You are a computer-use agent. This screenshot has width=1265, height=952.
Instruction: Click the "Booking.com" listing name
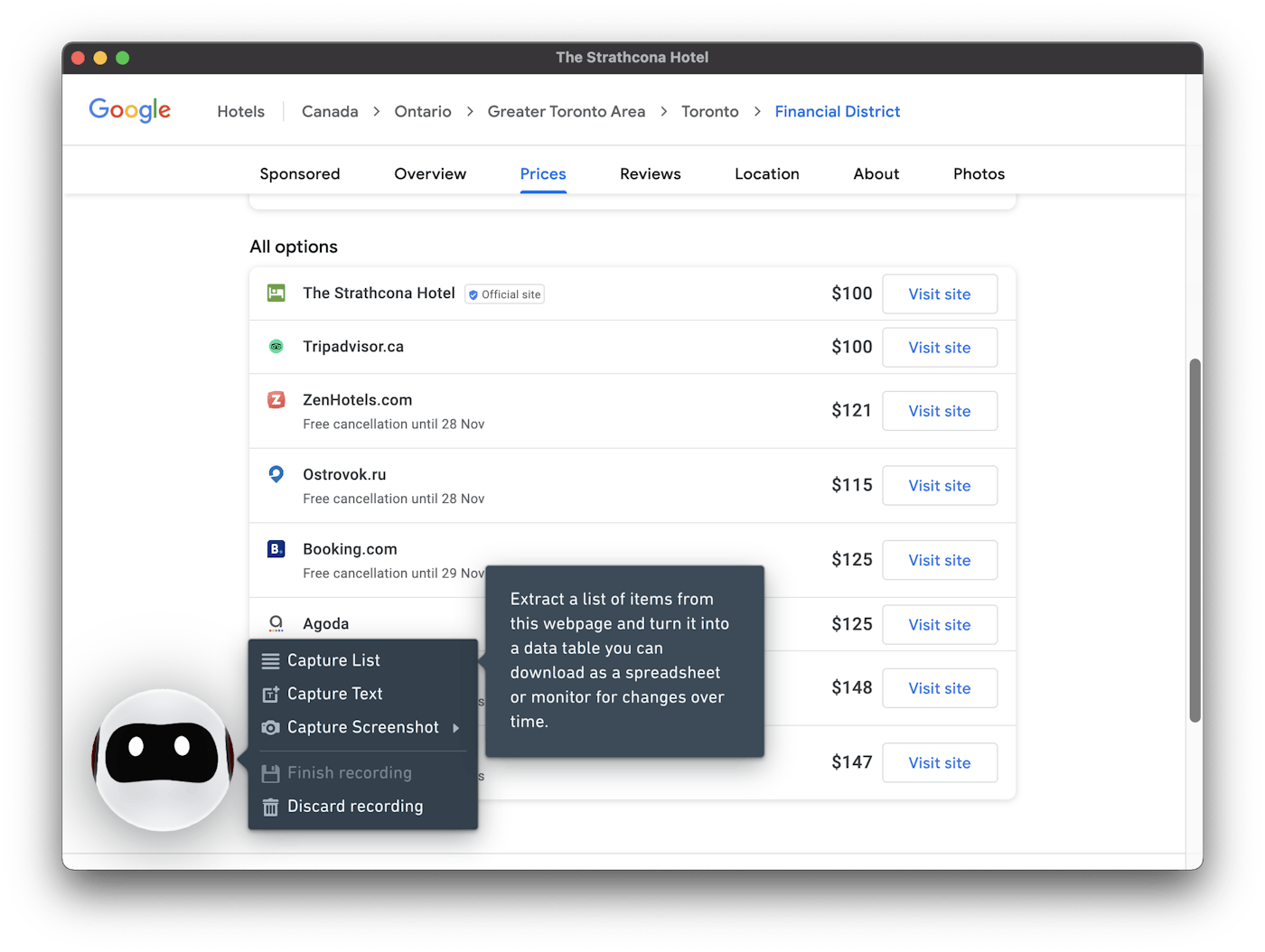(350, 549)
